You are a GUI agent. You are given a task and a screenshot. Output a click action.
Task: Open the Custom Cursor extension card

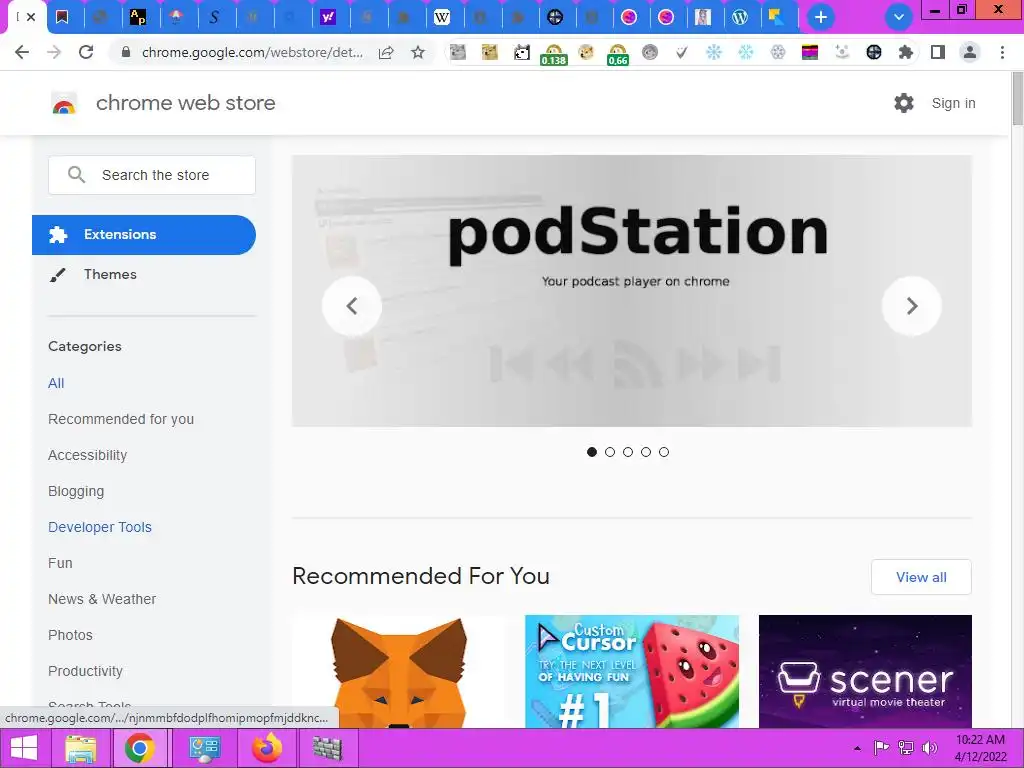click(x=632, y=671)
